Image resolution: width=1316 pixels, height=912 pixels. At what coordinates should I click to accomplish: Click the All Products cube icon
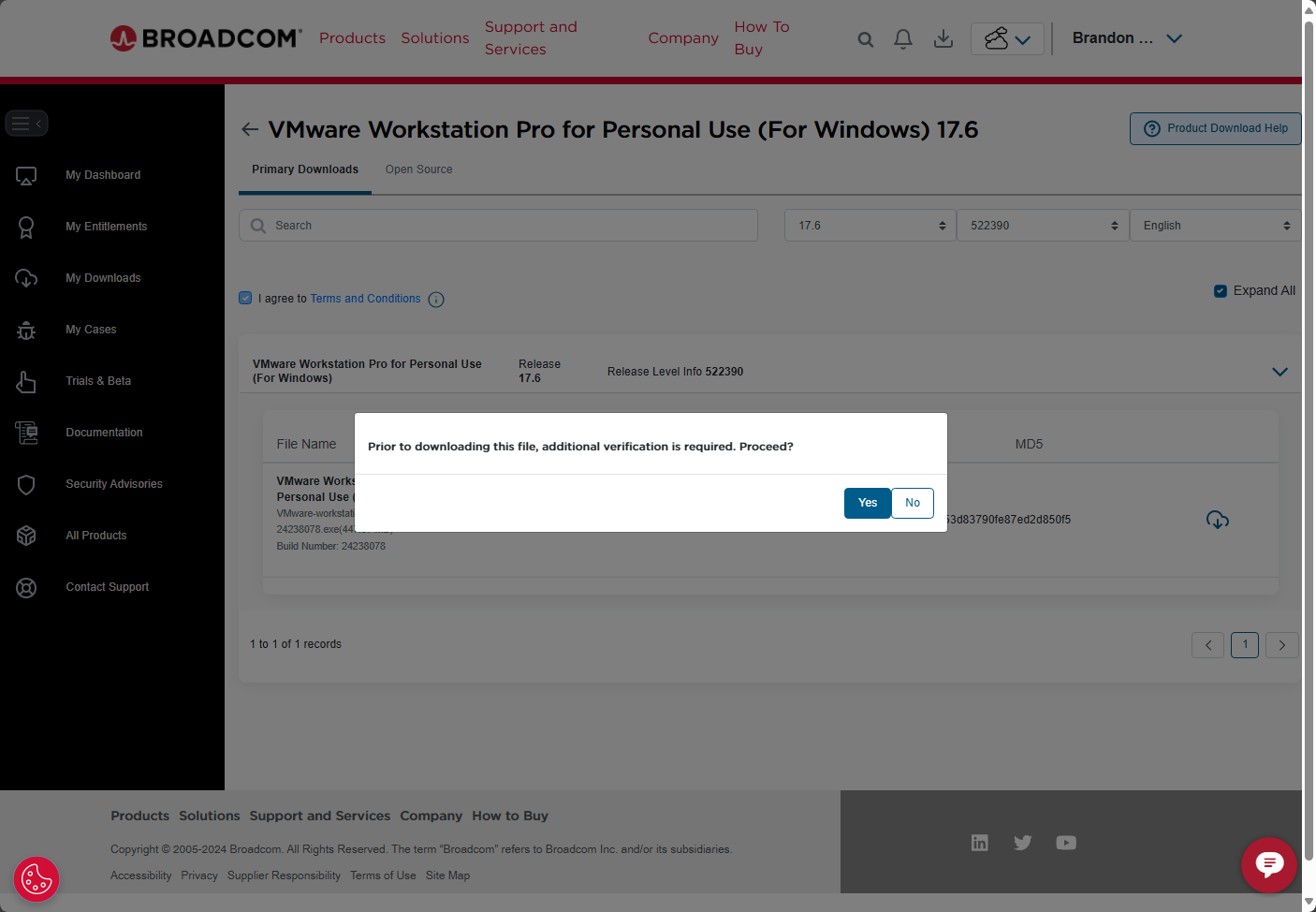26,536
